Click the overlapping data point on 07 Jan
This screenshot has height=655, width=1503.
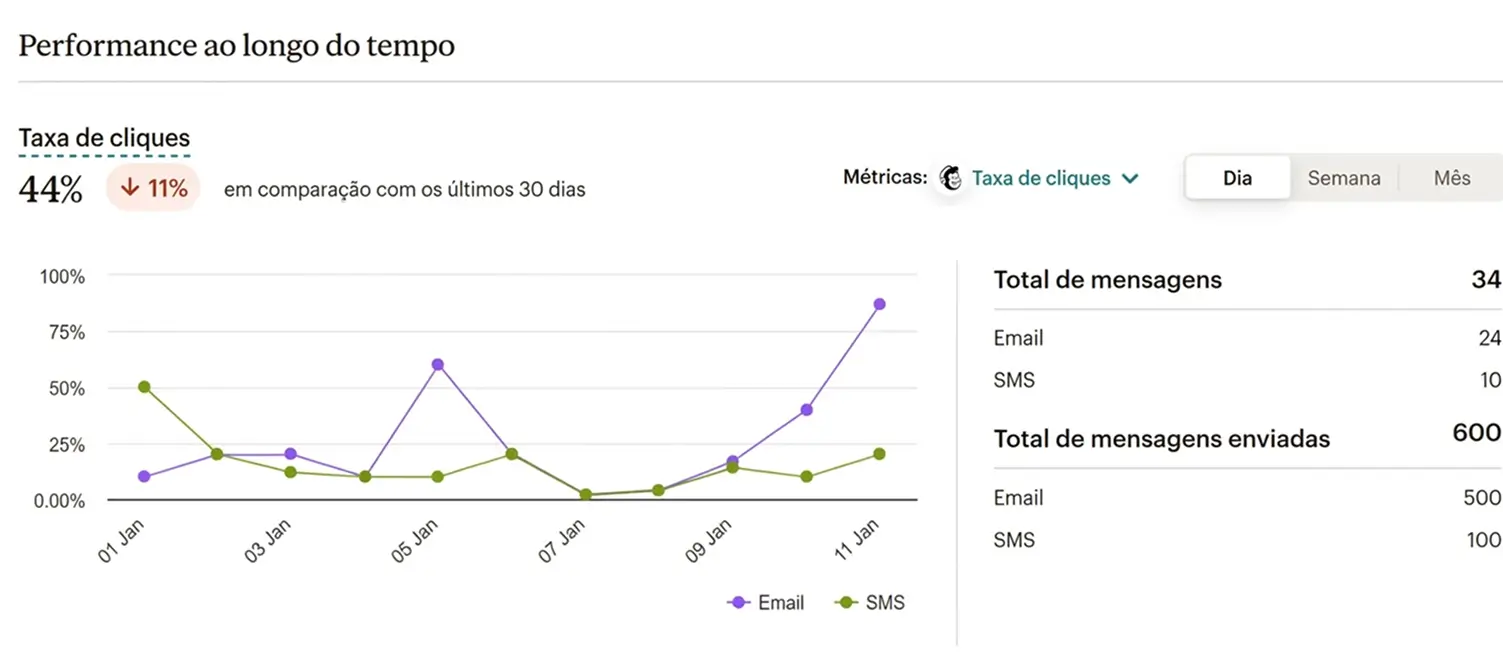click(x=584, y=492)
